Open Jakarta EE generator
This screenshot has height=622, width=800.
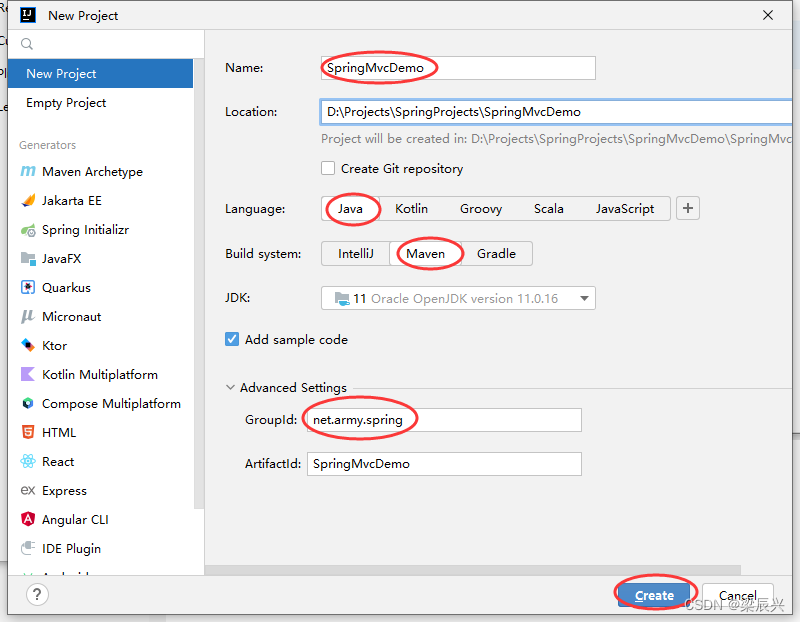101,201
